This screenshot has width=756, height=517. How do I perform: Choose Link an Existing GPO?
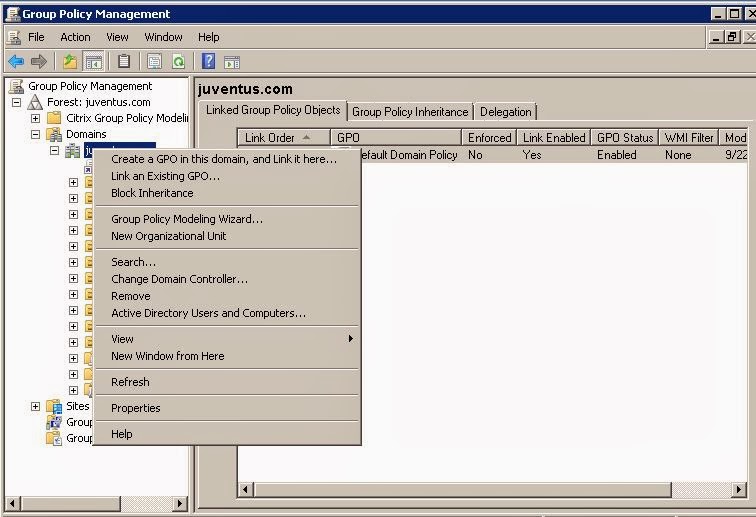point(227,176)
